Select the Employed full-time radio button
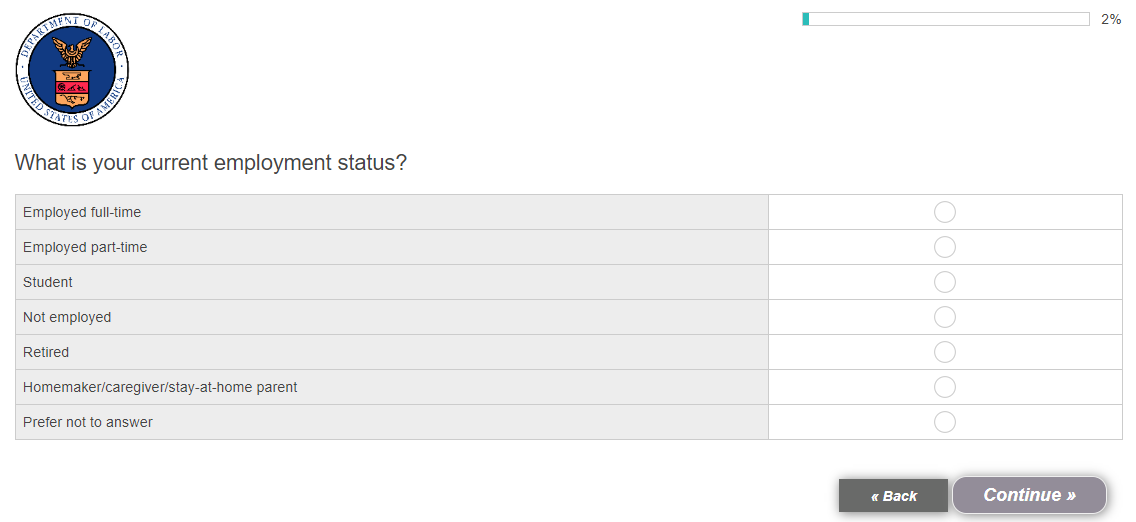This screenshot has height=522, width=1136. [944, 212]
